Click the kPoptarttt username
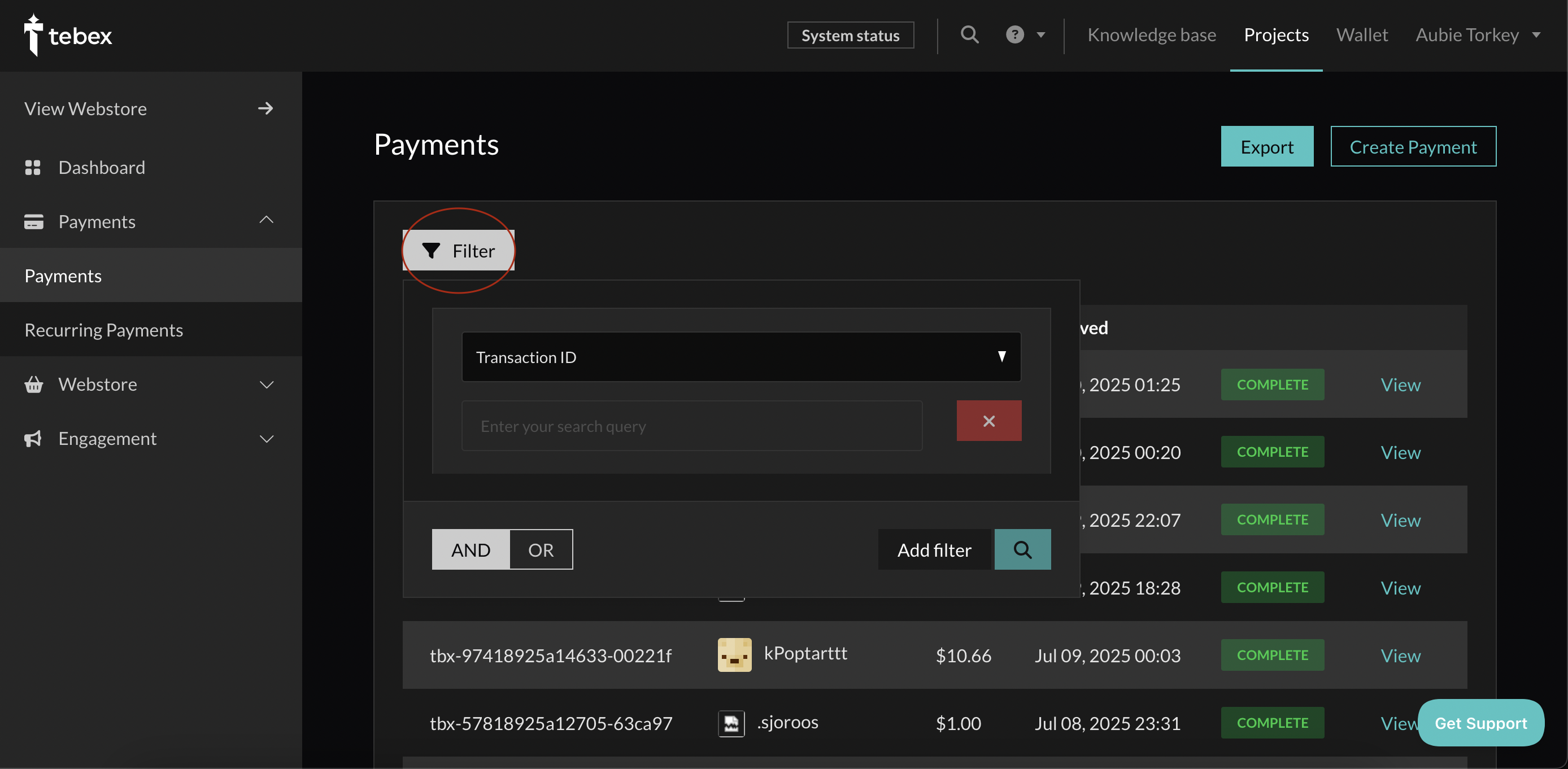This screenshot has height=769, width=1568. [x=805, y=653]
